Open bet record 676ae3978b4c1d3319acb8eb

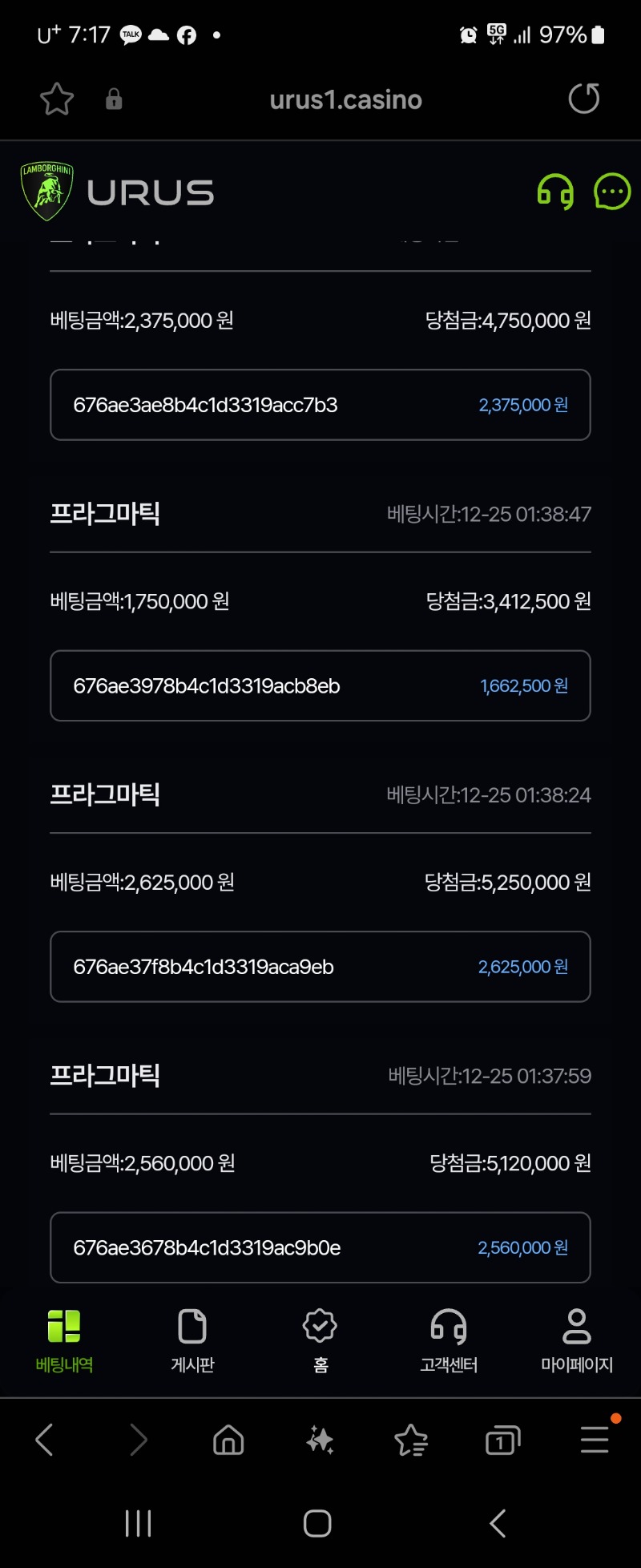pos(320,685)
